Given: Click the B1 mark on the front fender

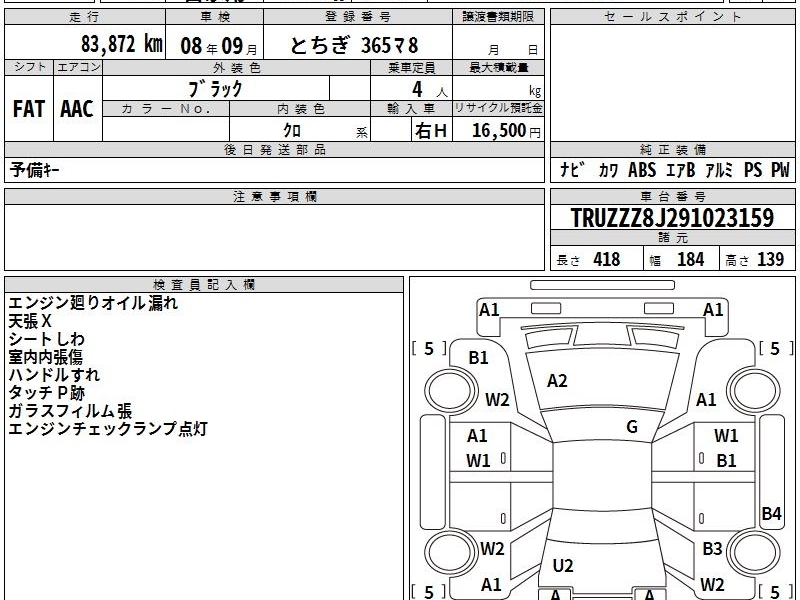Looking at the screenshot, I should 478,358.
